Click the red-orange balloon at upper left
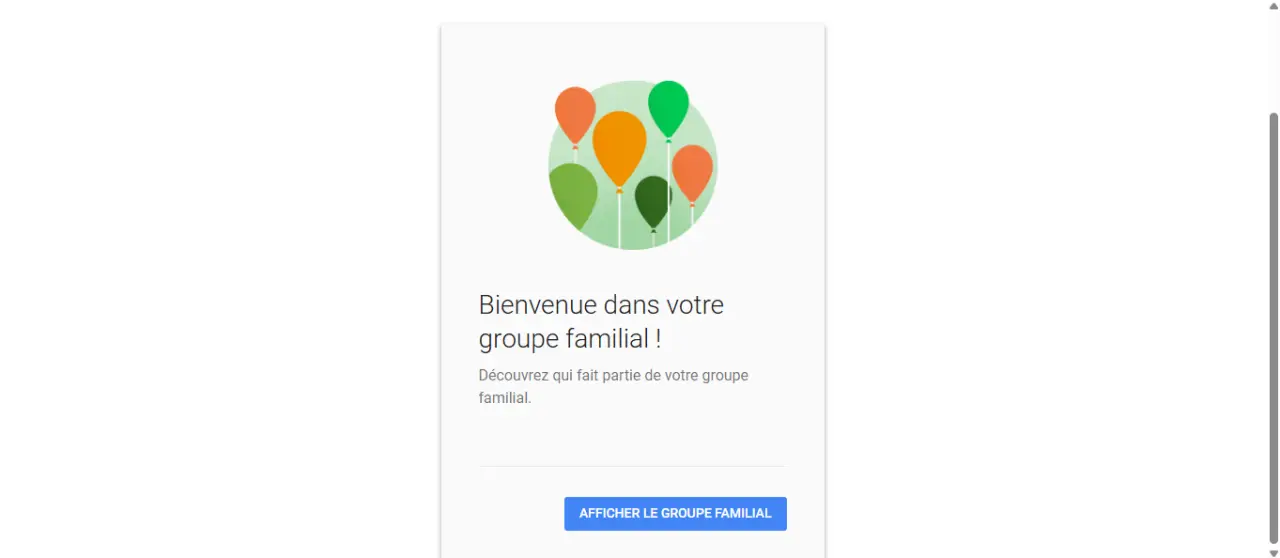 click(x=575, y=115)
